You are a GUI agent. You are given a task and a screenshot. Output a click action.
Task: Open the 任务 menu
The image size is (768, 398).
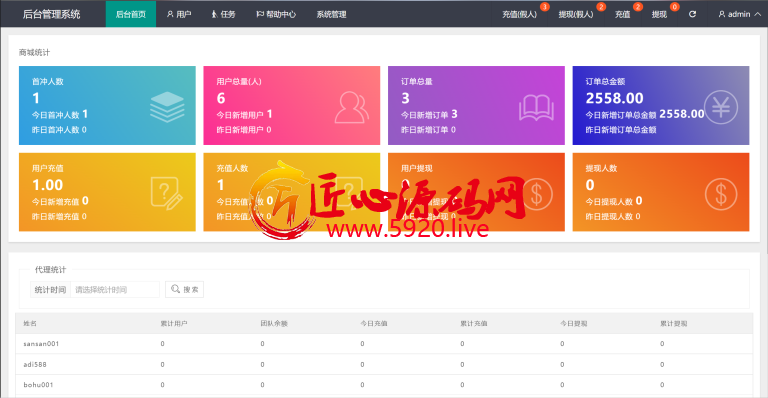(x=223, y=14)
